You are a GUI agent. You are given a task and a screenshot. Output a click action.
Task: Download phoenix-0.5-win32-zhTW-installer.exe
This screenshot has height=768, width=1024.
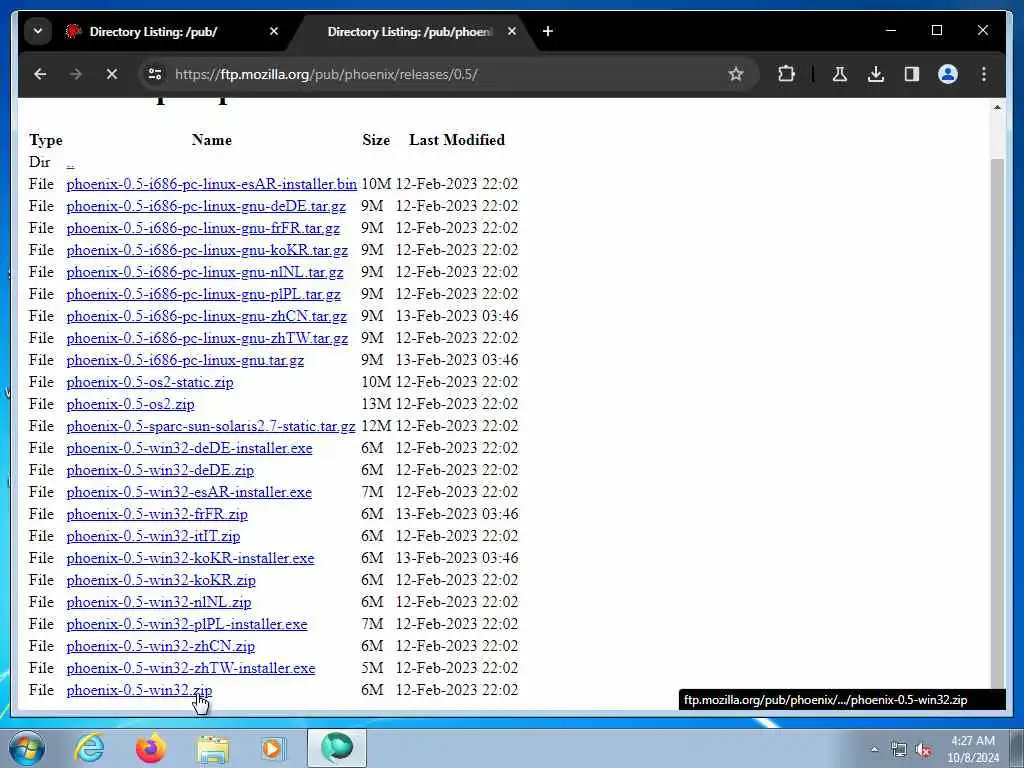(x=191, y=668)
